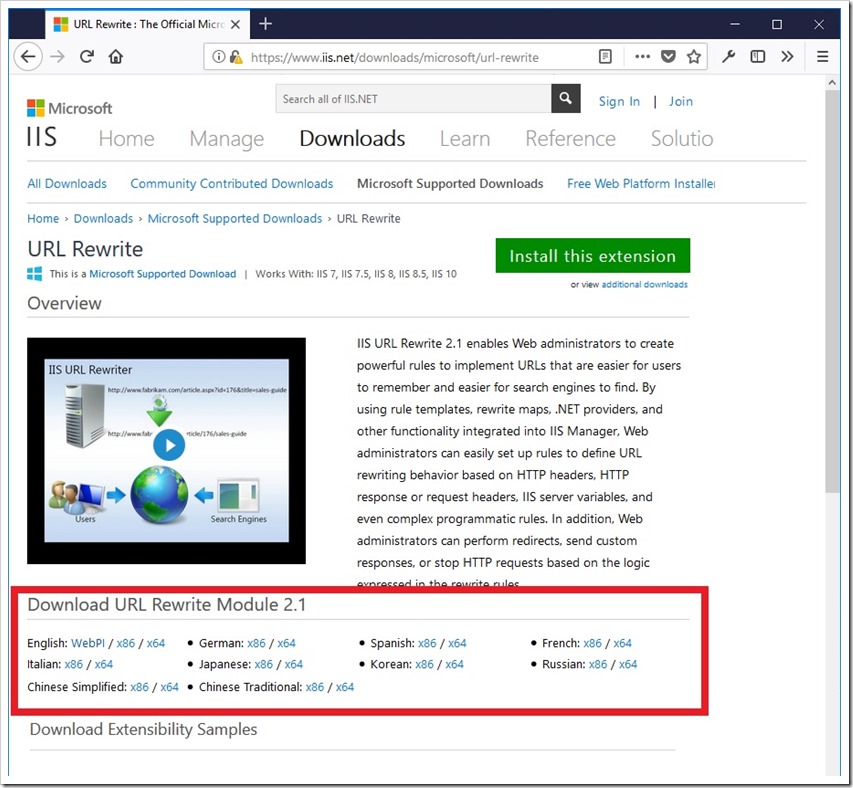Image resolution: width=853 pixels, height=788 pixels.
Task: Click the IIS URL Rewriter video thumbnail
Action: point(166,451)
